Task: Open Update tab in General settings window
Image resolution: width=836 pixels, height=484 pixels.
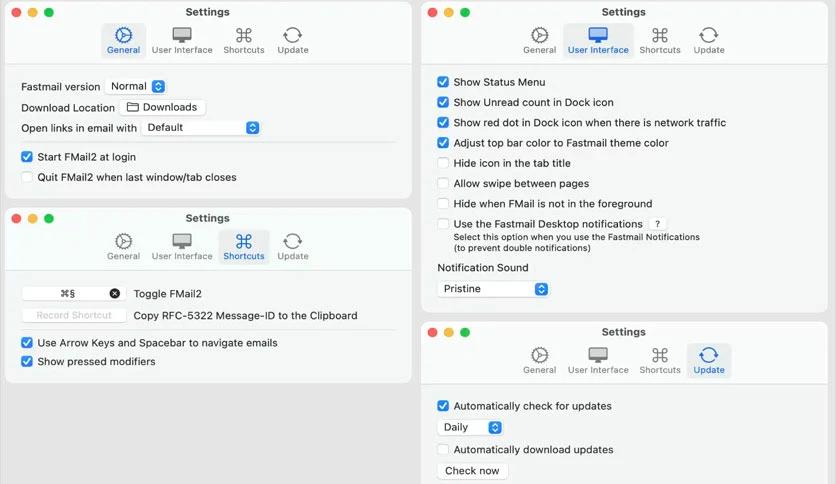Action: coord(293,41)
